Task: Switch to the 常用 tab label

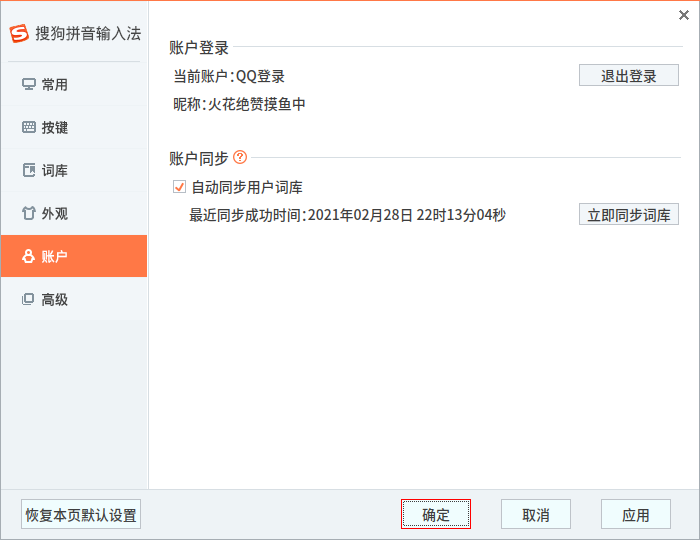Action: point(55,85)
